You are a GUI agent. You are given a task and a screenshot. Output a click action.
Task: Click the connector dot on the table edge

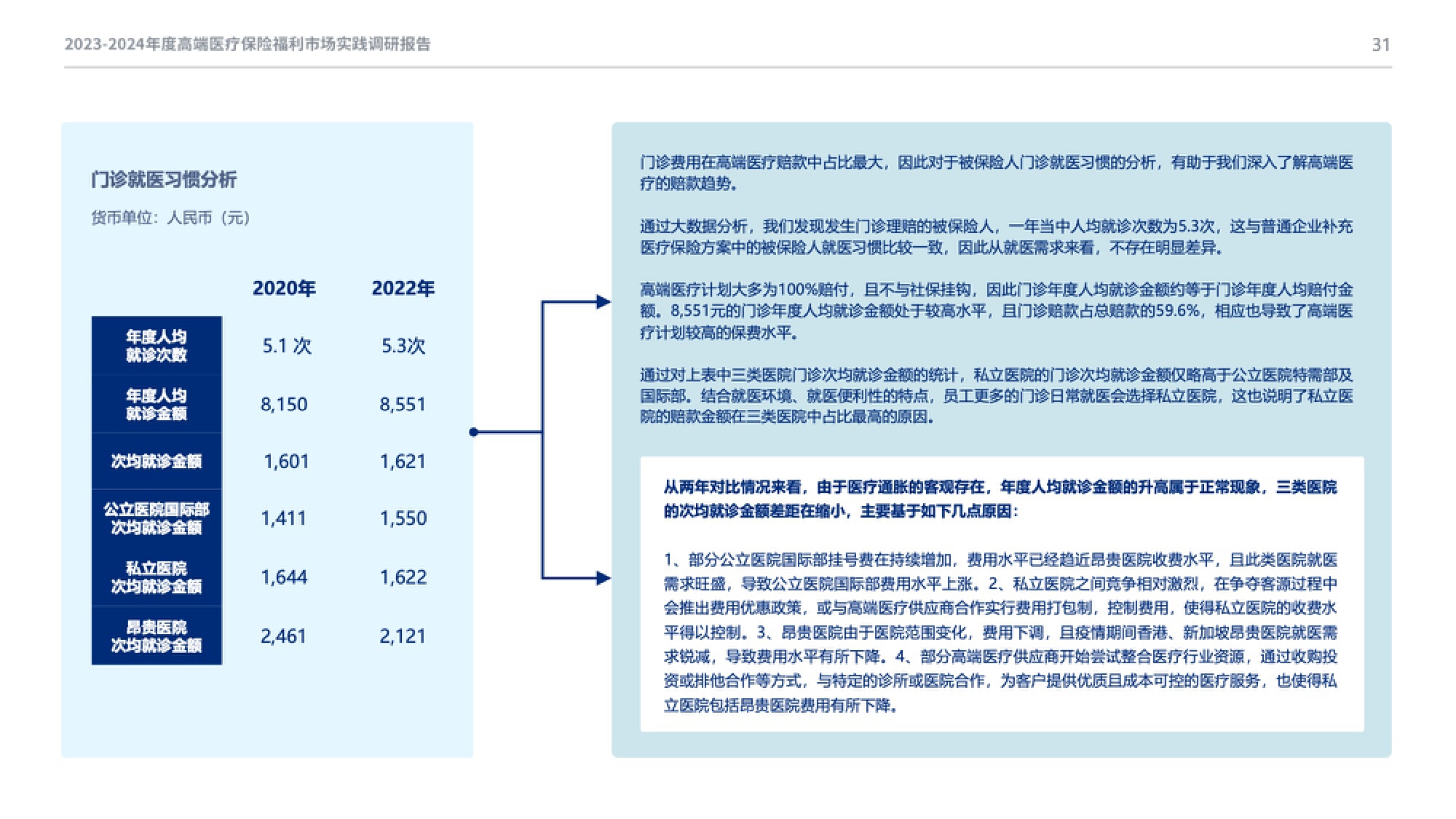[474, 432]
